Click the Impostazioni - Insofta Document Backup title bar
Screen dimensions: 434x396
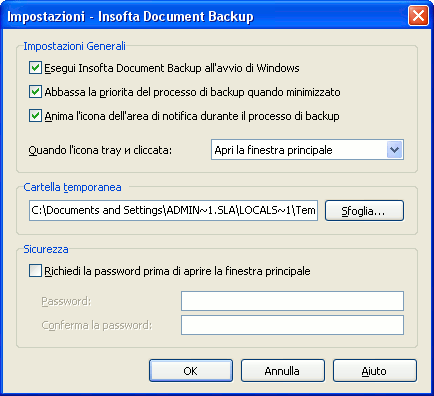(207, 16)
